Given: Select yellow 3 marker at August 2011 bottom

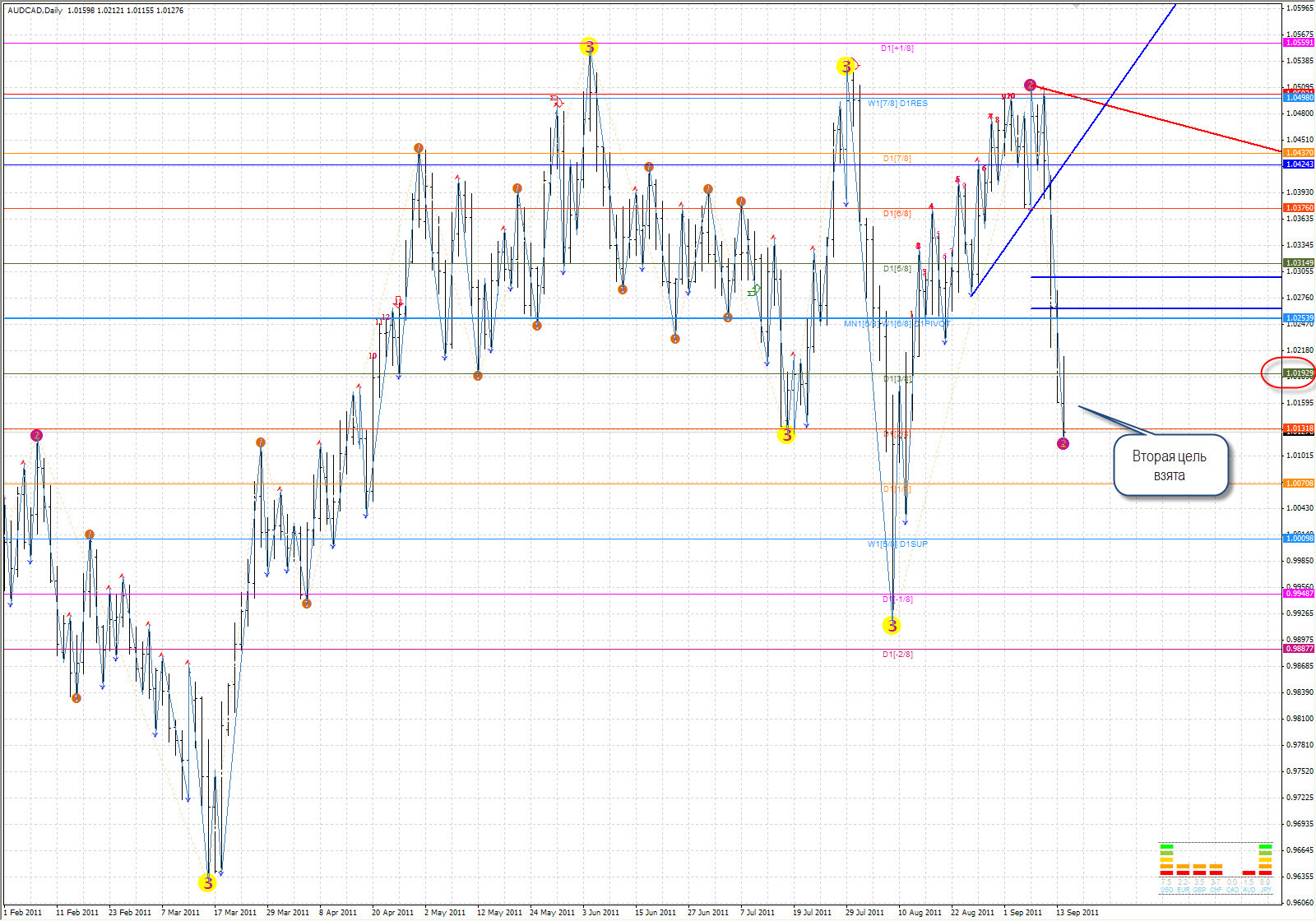Looking at the screenshot, I should click(892, 626).
